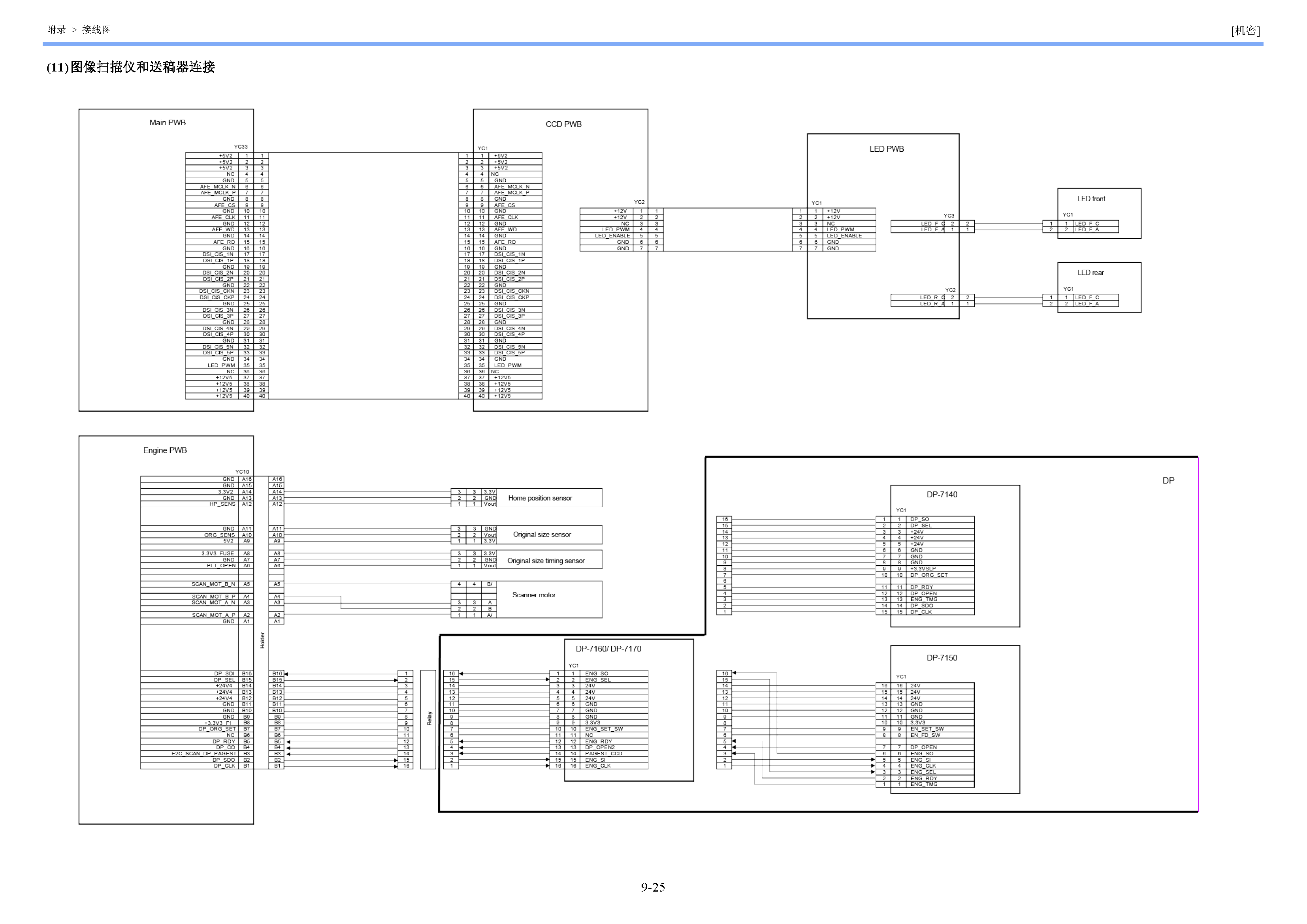Click DP_CO signal in Engine PWB

[x=226, y=747]
